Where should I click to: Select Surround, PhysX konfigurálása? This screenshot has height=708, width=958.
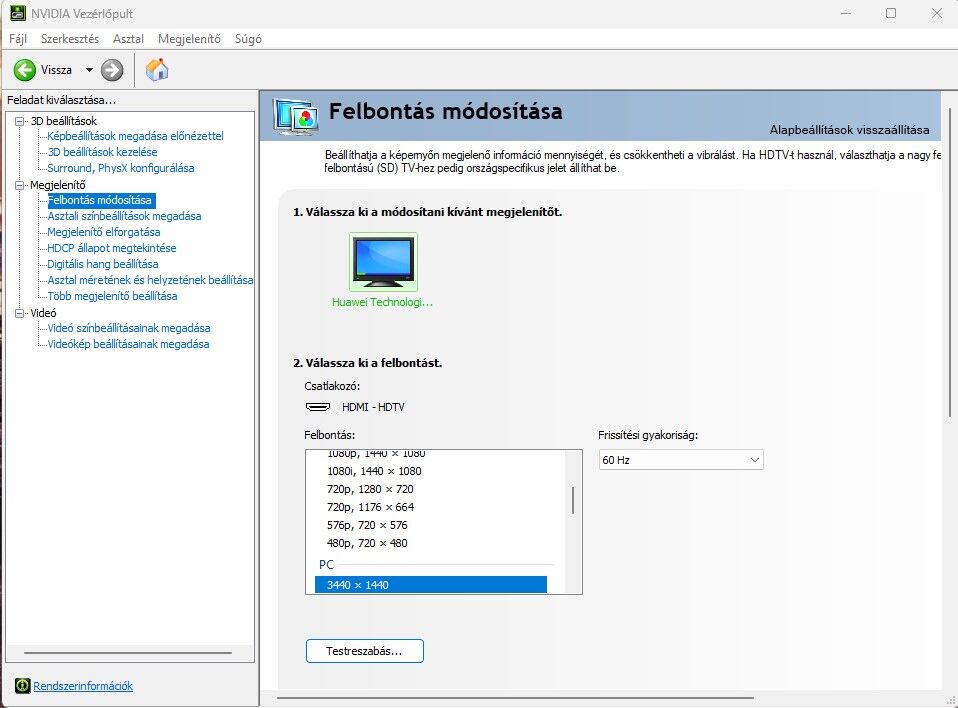[121, 168]
